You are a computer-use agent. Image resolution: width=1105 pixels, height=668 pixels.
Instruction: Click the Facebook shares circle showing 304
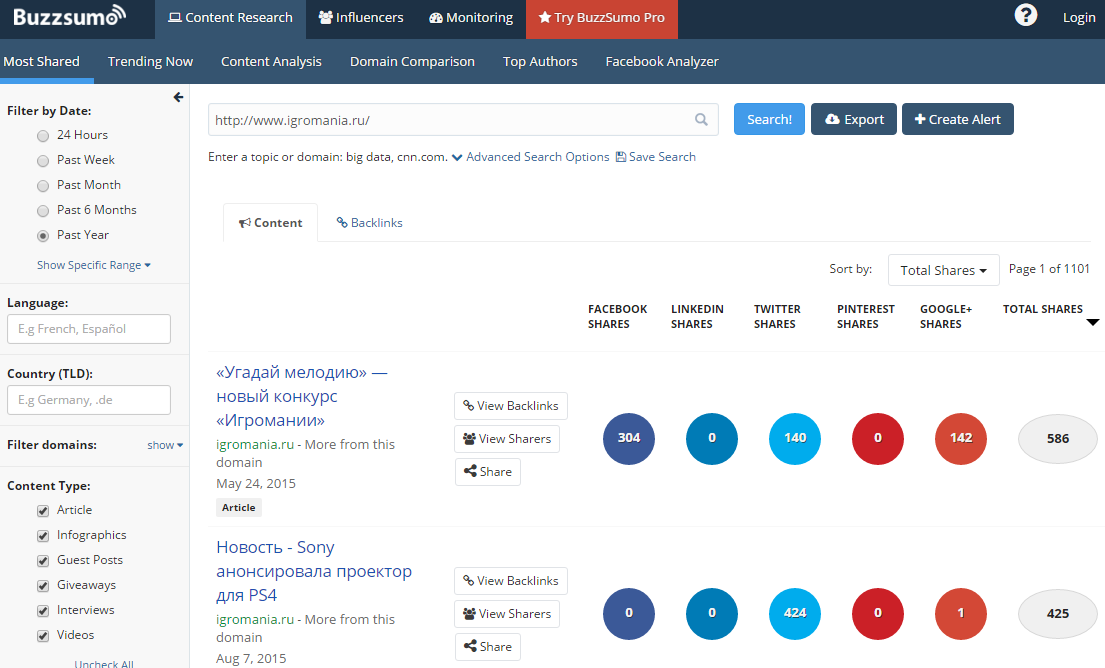[x=629, y=438]
